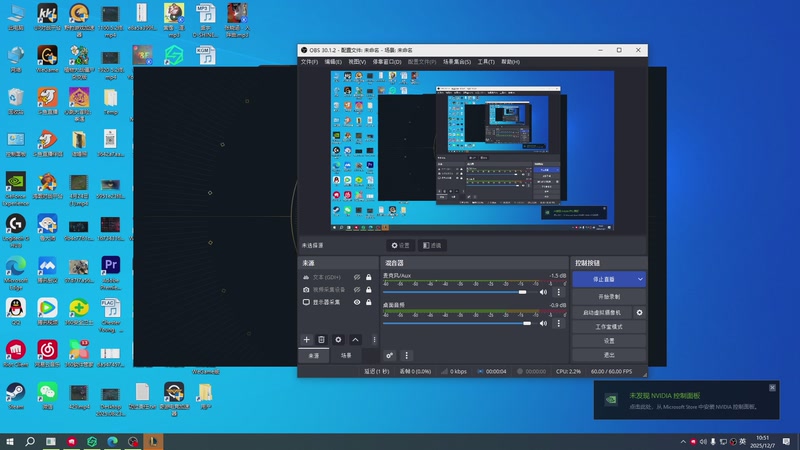
Task: Click the League of Legends taskbar icon
Action: pos(153,441)
